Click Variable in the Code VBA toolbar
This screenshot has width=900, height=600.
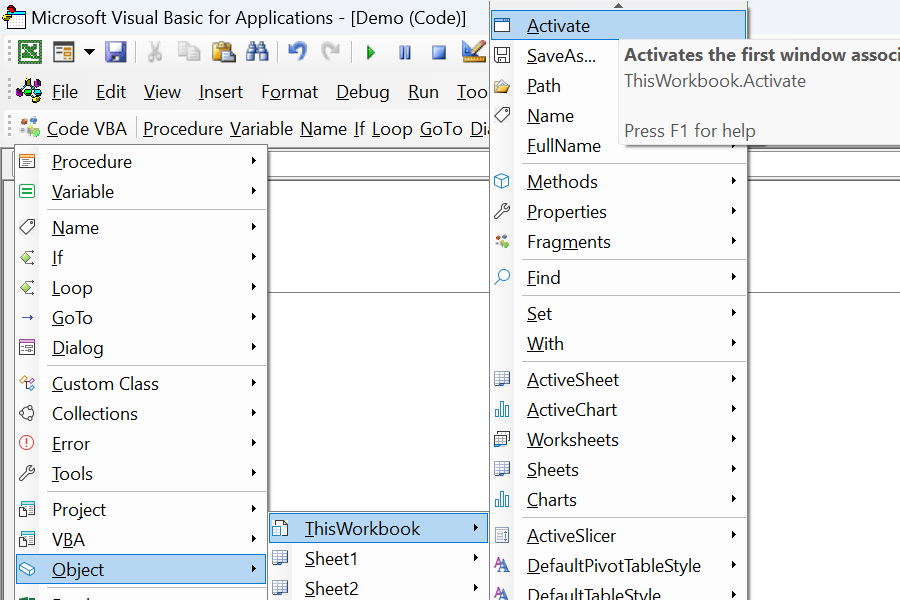pyautogui.click(x=262, y=129)
